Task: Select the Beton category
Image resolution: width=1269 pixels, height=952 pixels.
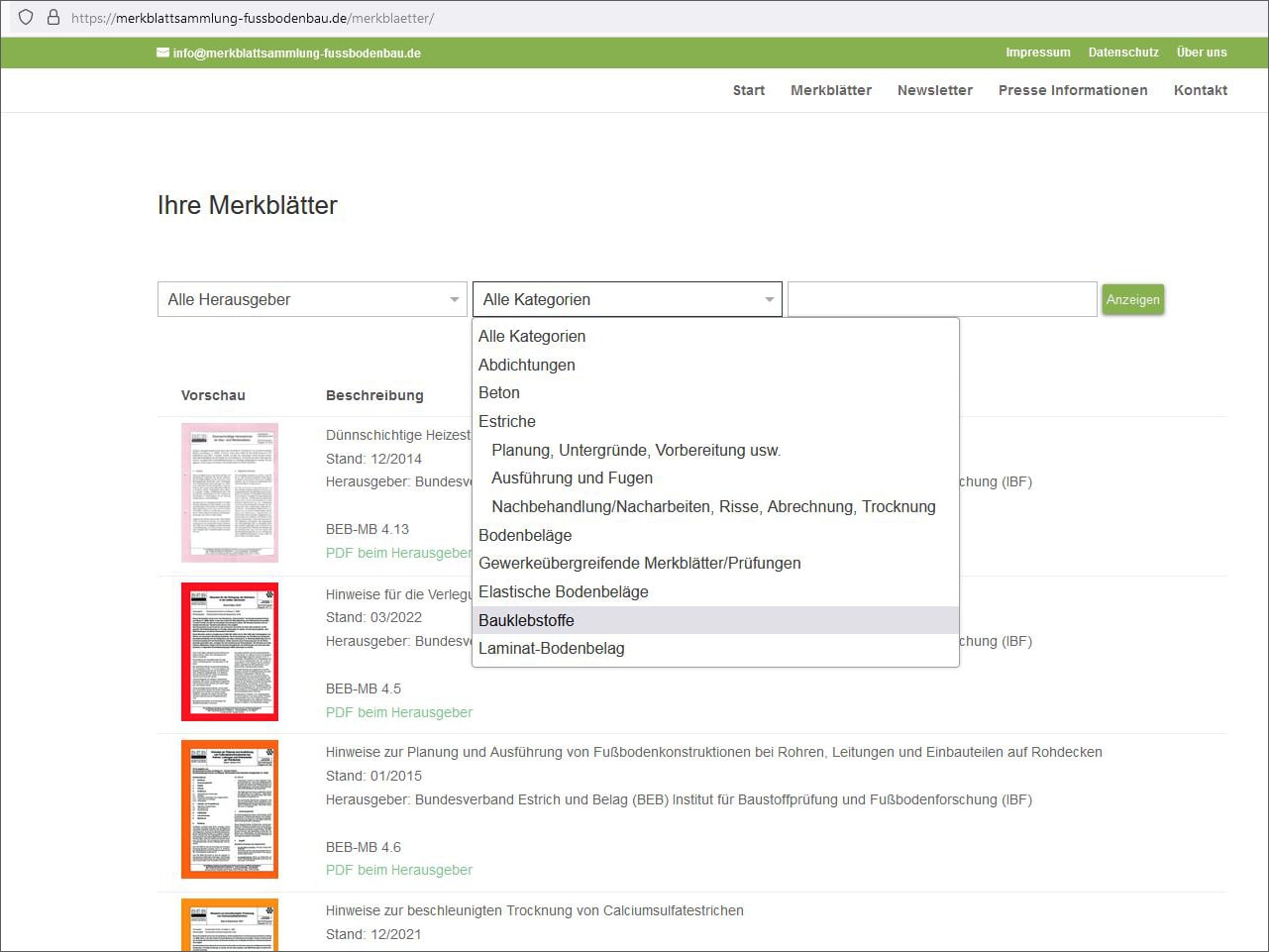Action: coord(715,392)
